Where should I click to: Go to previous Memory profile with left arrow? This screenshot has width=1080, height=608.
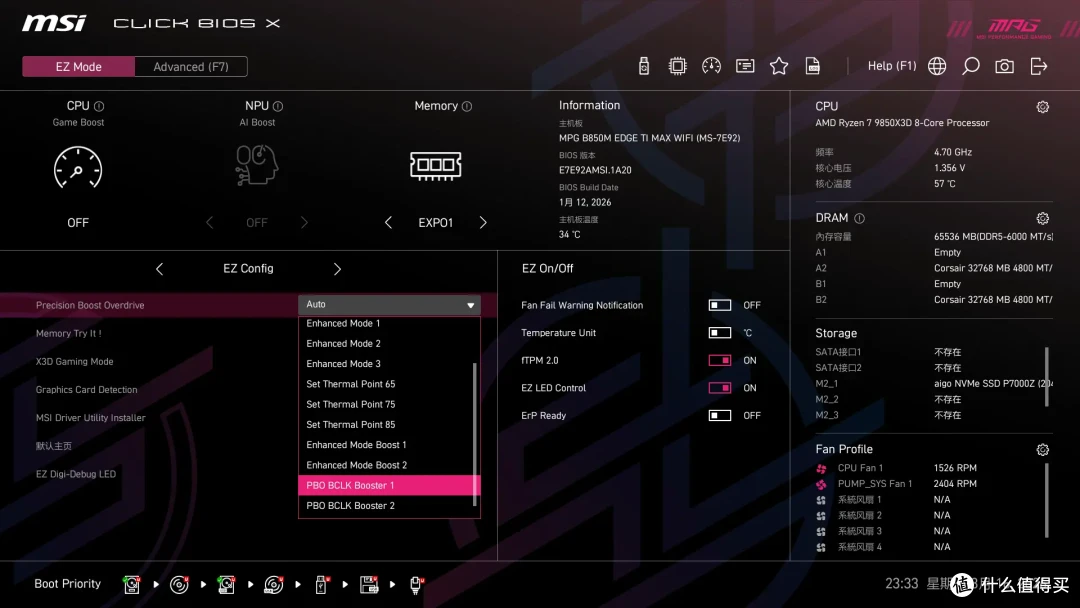[388, 222]
